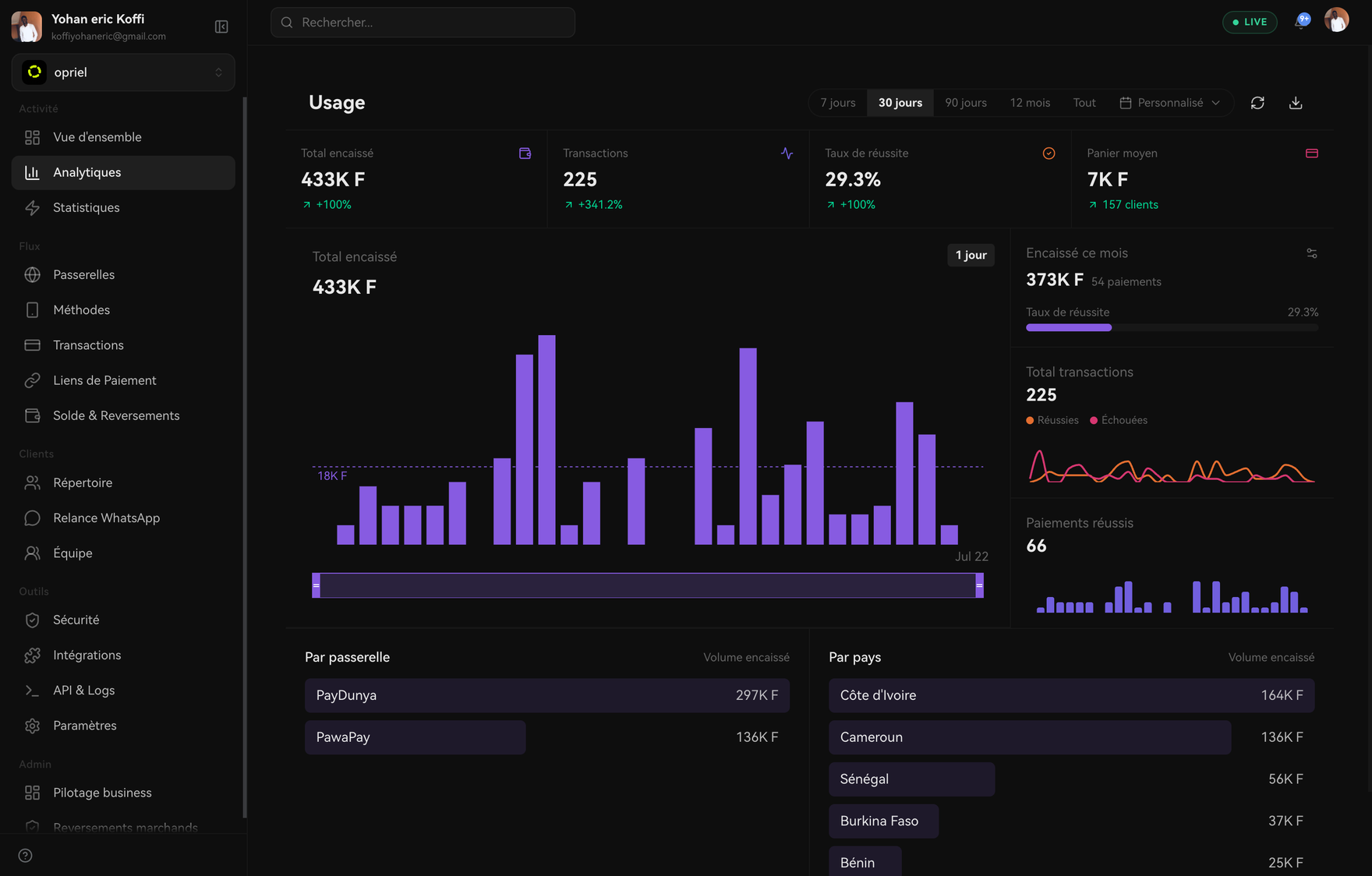Open Analytiques in the sidebar
The image size is (1372, 876).
pos(123,173)
